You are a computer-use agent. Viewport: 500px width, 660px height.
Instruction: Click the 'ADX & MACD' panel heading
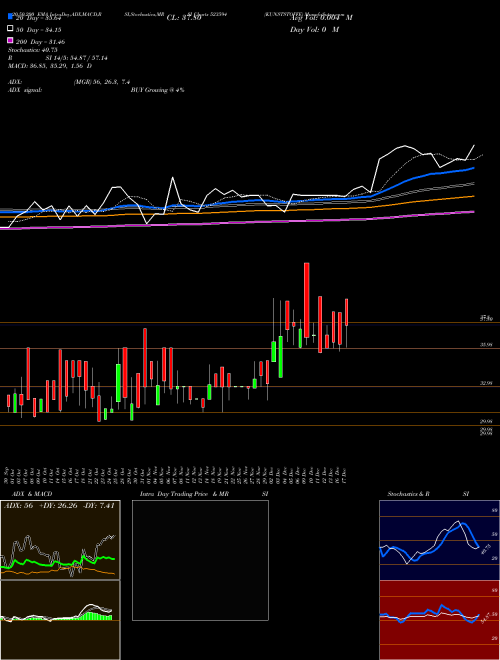32,494
